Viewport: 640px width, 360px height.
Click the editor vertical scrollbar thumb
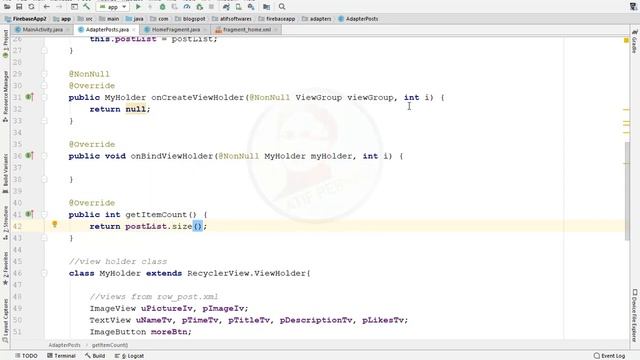click(x=627, y=191)
